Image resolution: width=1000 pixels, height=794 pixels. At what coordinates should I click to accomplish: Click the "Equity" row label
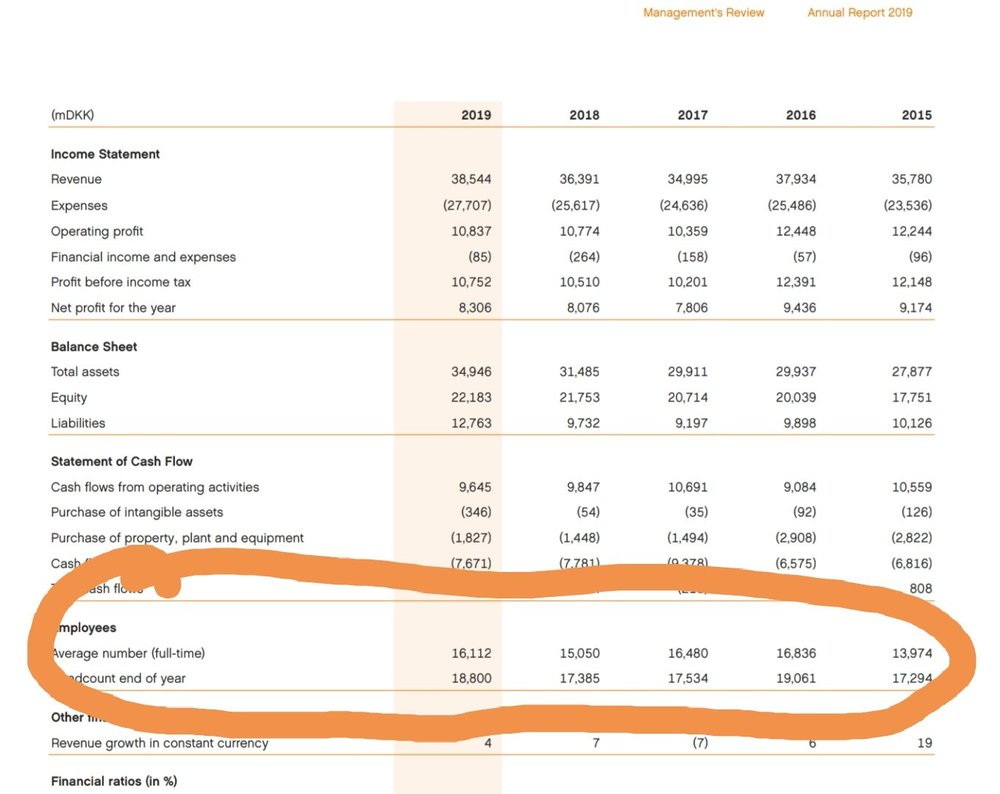click(69, 398)
